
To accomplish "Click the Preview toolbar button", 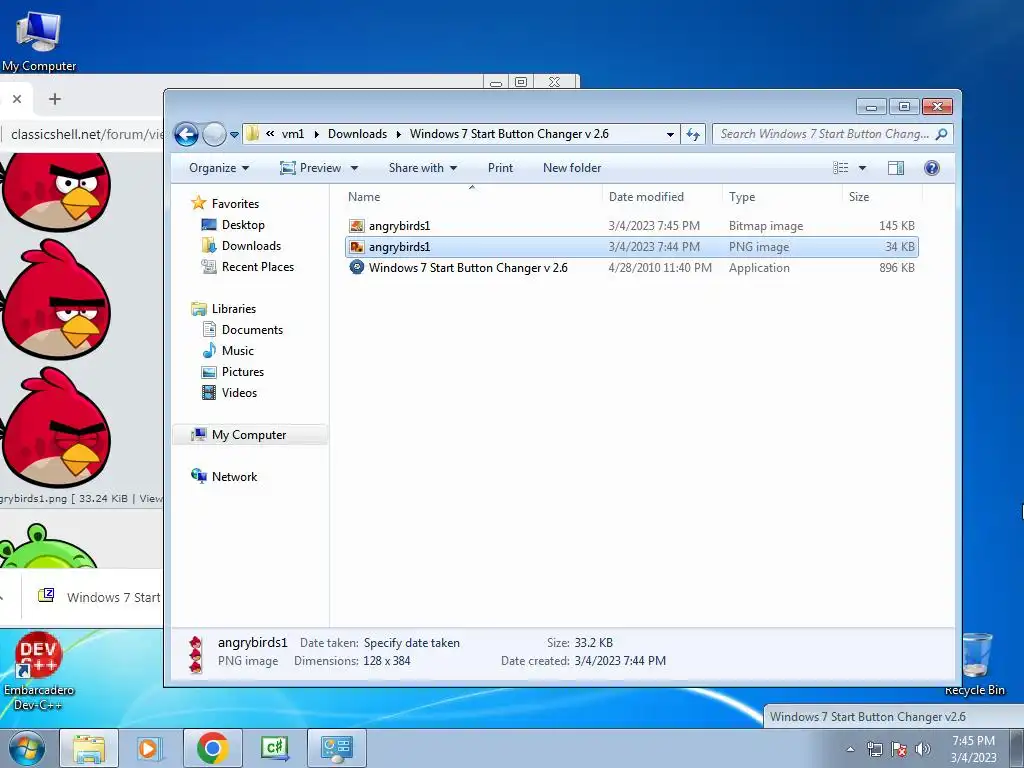I will (312, 168).
